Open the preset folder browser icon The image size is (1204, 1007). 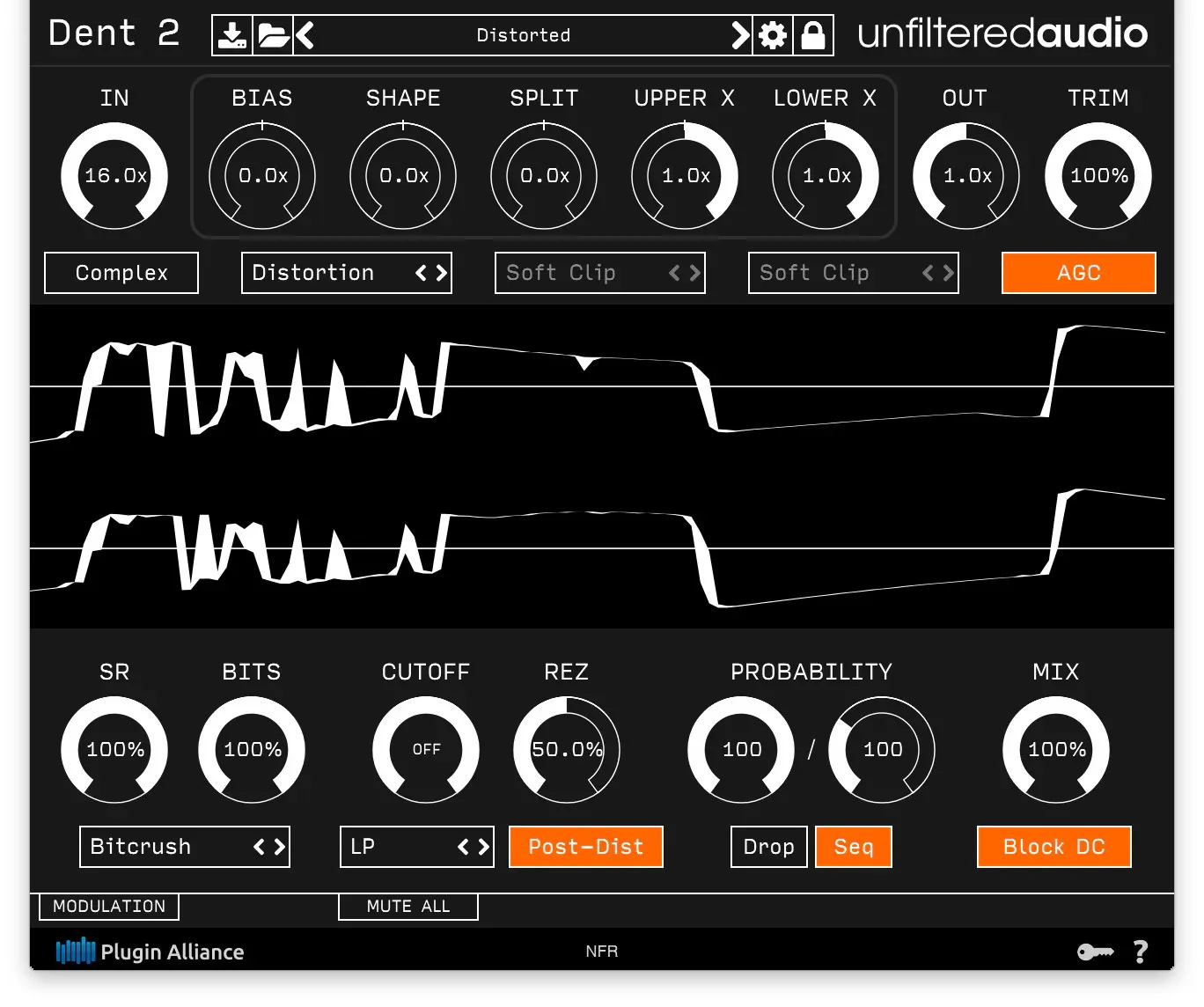pyautogui.click(x=273, y=34)
